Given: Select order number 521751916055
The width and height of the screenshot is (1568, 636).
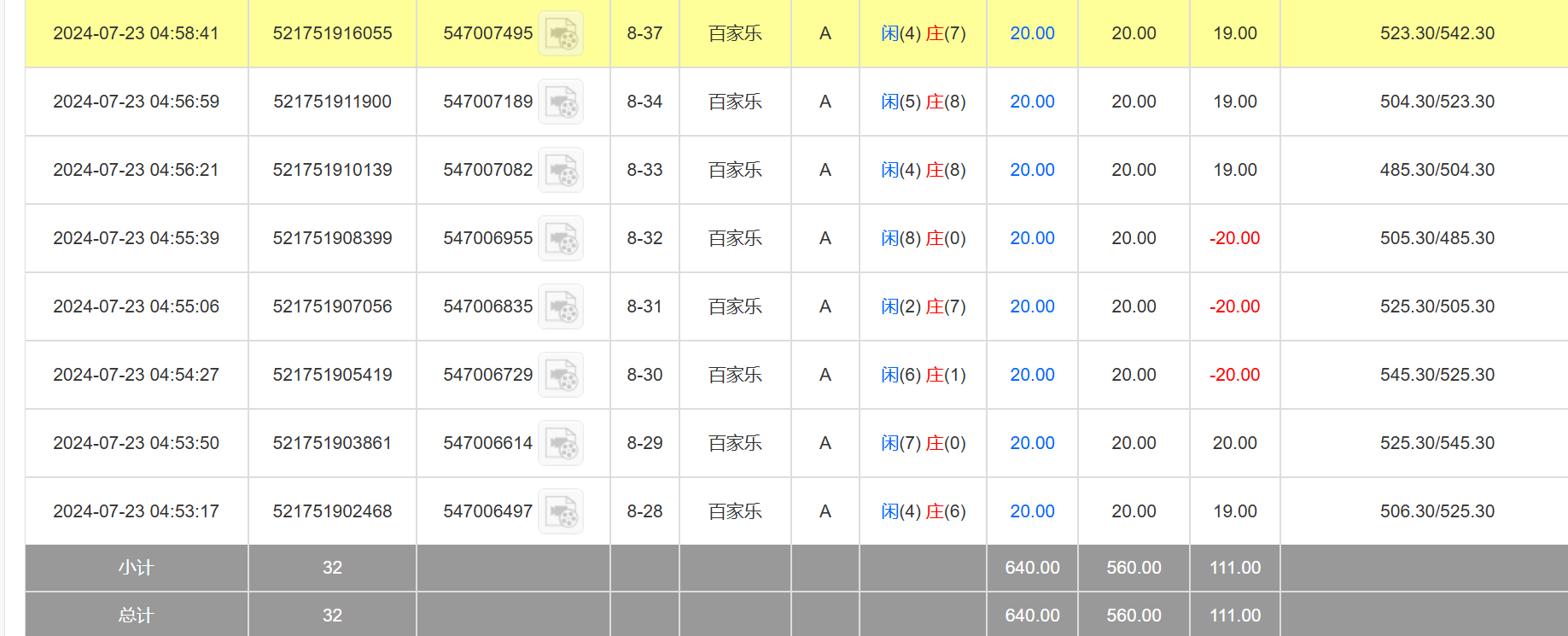Looking at the screenshot, I should click(332, 33).
